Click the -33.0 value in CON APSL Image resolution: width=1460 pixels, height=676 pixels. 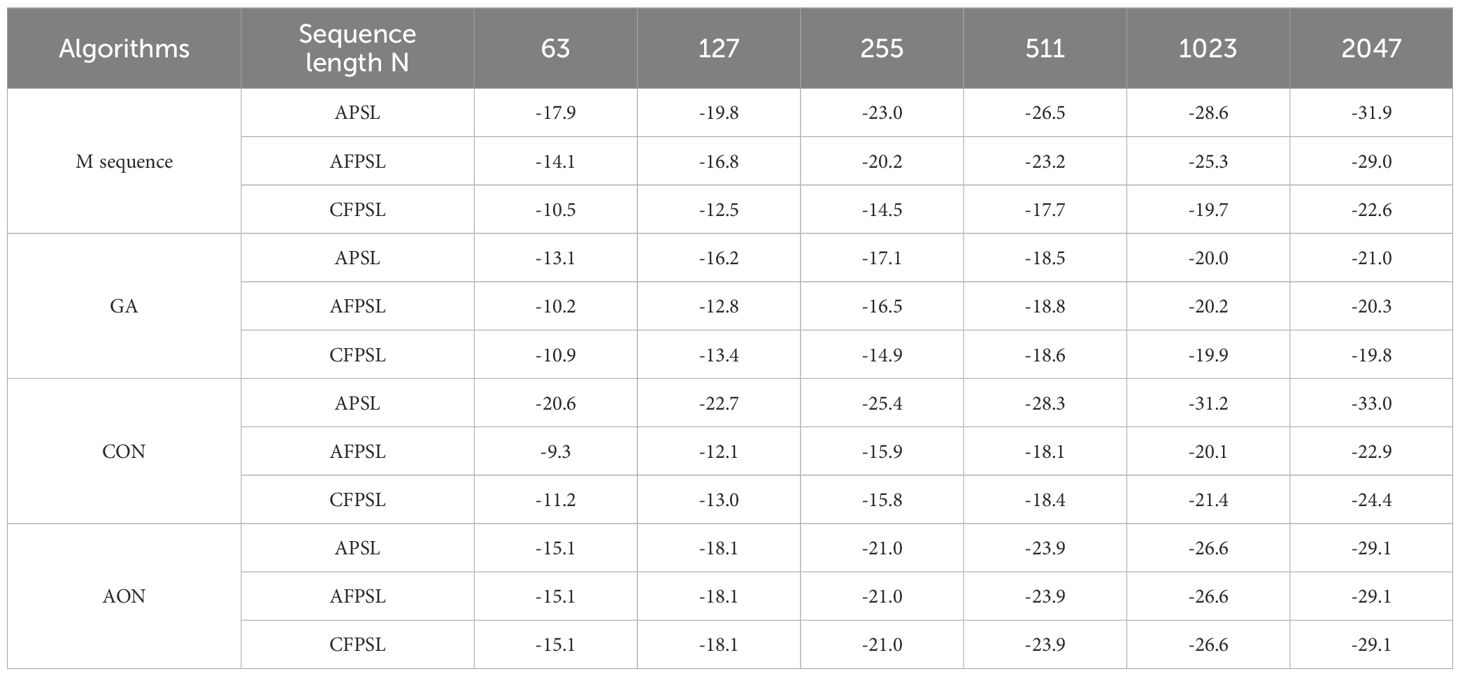coord(1370,404)
